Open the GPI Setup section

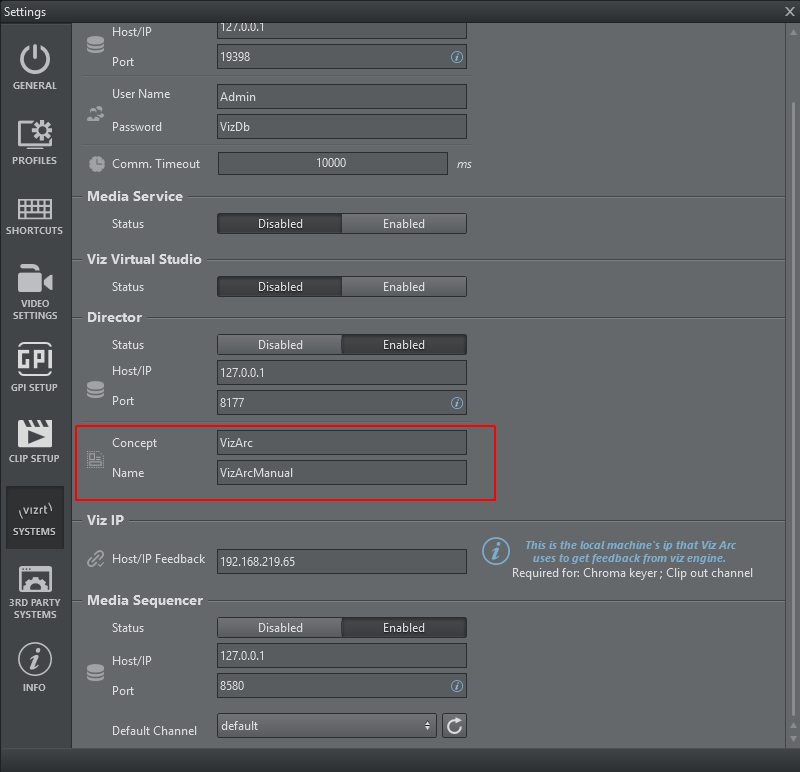pos(35,366)
